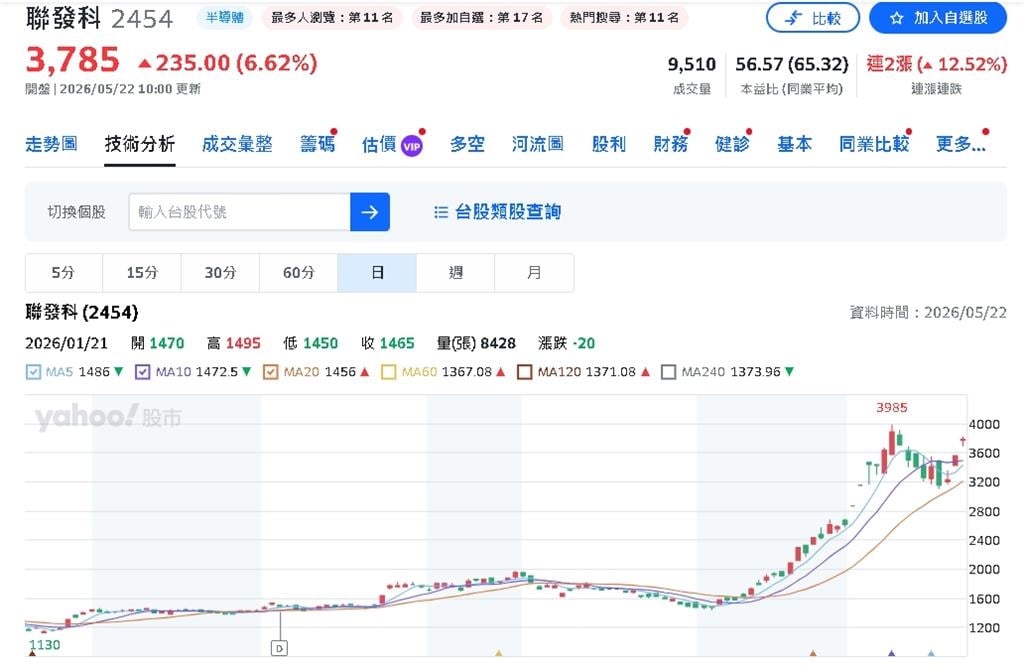Select the 60分 chart interval

(298, 272)
